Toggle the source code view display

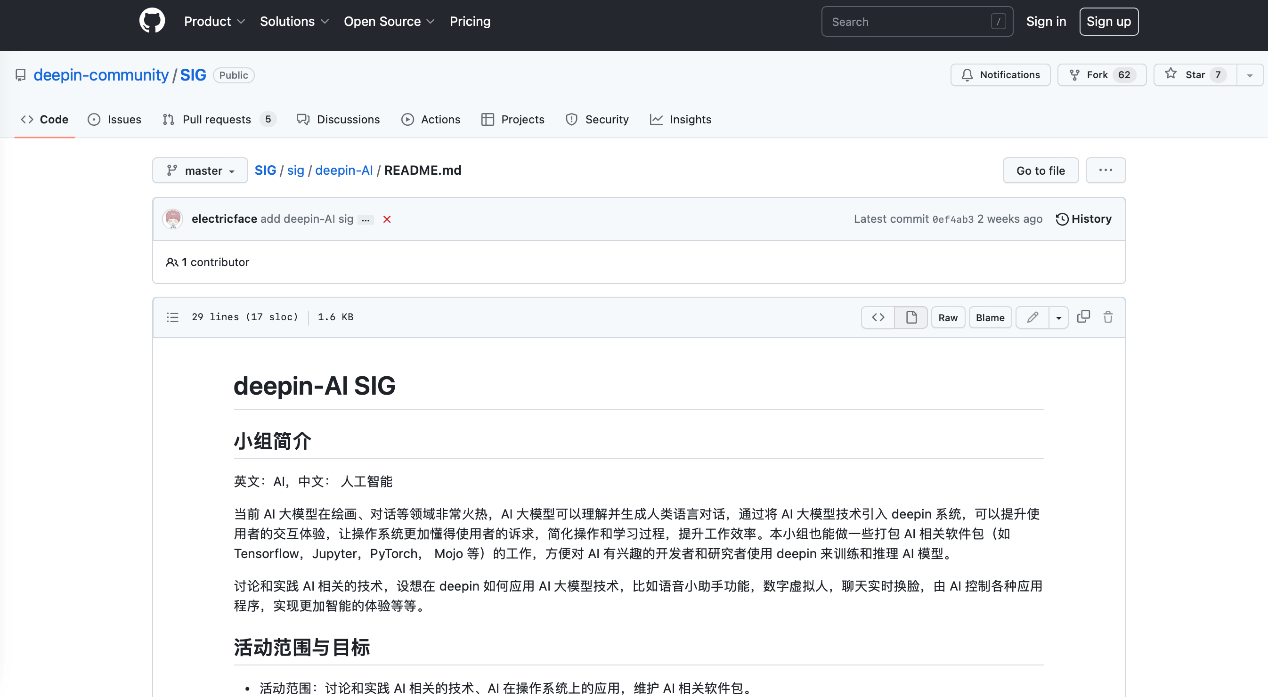tap(878, 317)
